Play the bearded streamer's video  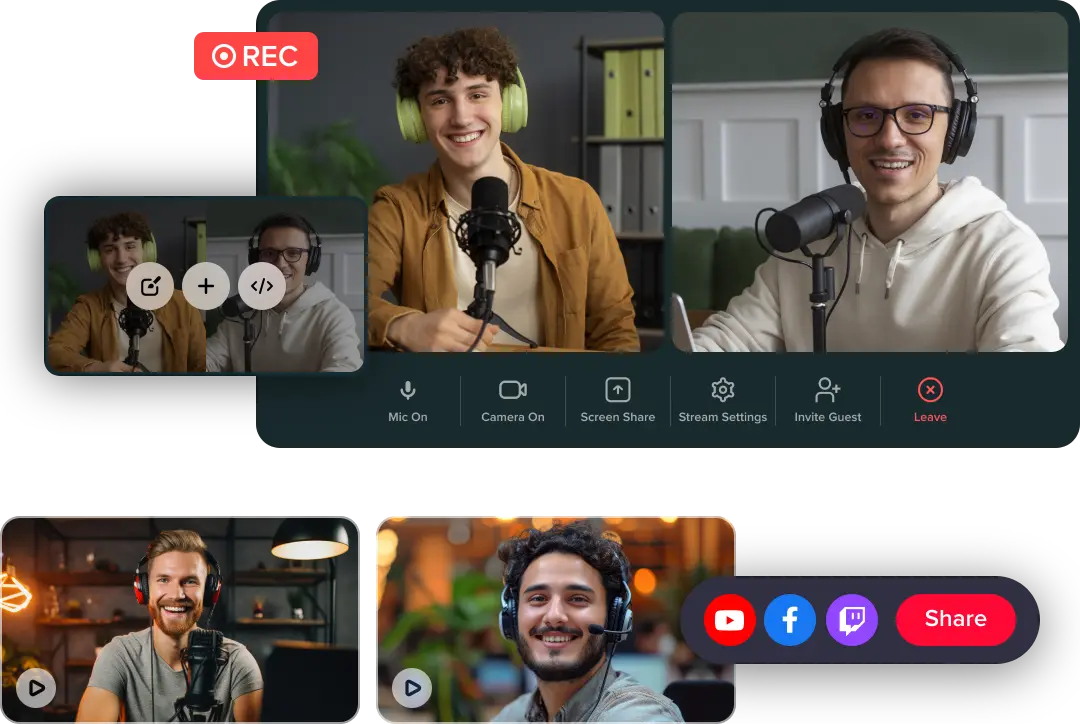36,688
